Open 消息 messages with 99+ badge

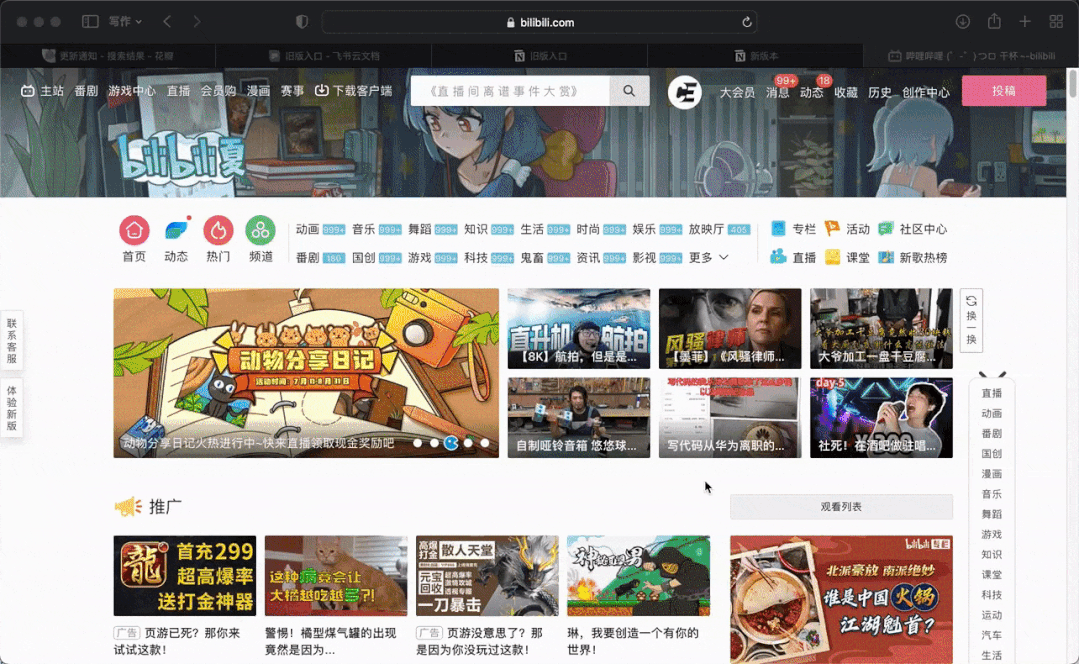tap(778, 92)
